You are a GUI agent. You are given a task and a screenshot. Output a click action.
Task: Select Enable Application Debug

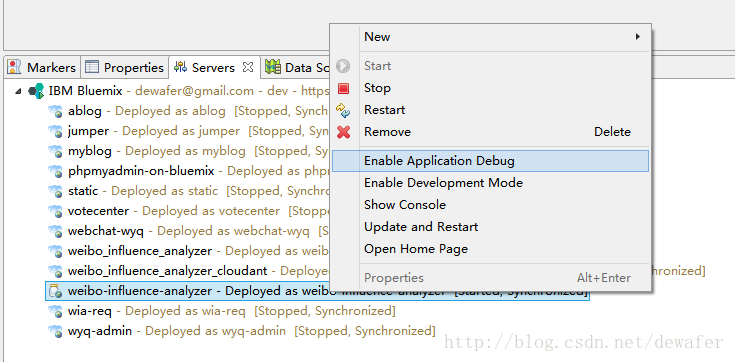click(491, 161)
